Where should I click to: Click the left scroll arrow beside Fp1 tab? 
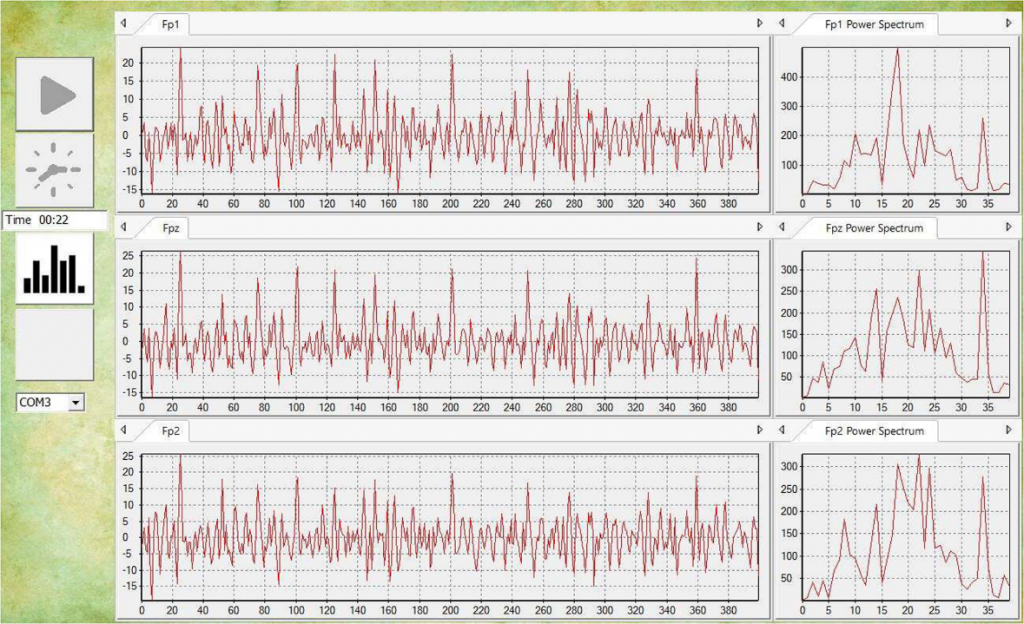[122, 23]
